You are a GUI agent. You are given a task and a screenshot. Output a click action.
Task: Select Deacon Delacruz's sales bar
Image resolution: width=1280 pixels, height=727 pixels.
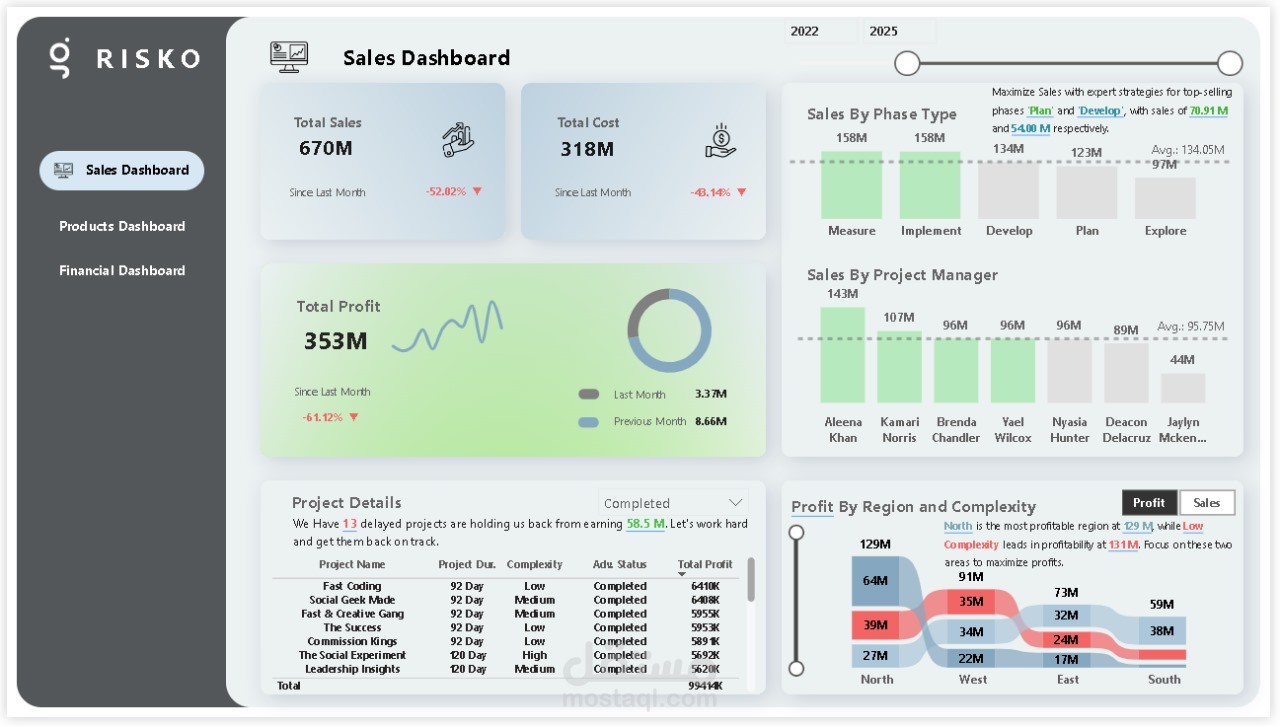[1126, 373]
